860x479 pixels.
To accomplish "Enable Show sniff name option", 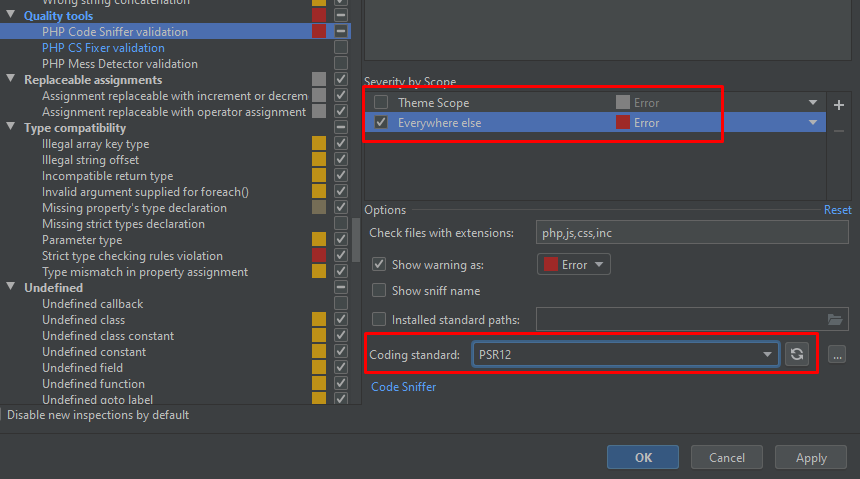I will [379, 290].
